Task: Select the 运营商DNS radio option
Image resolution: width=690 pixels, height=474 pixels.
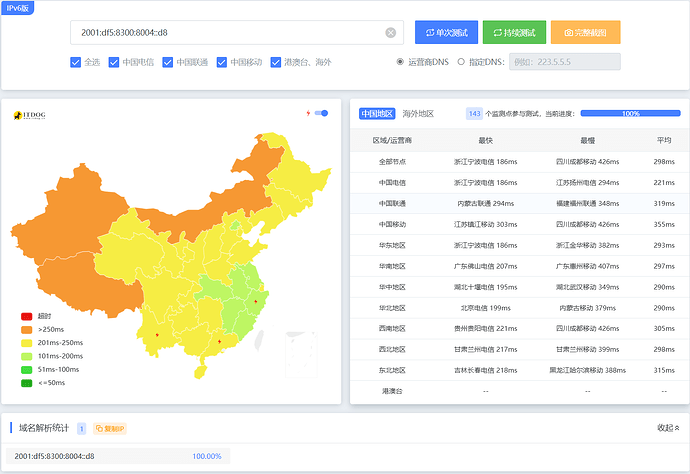Action: (400, 62)
